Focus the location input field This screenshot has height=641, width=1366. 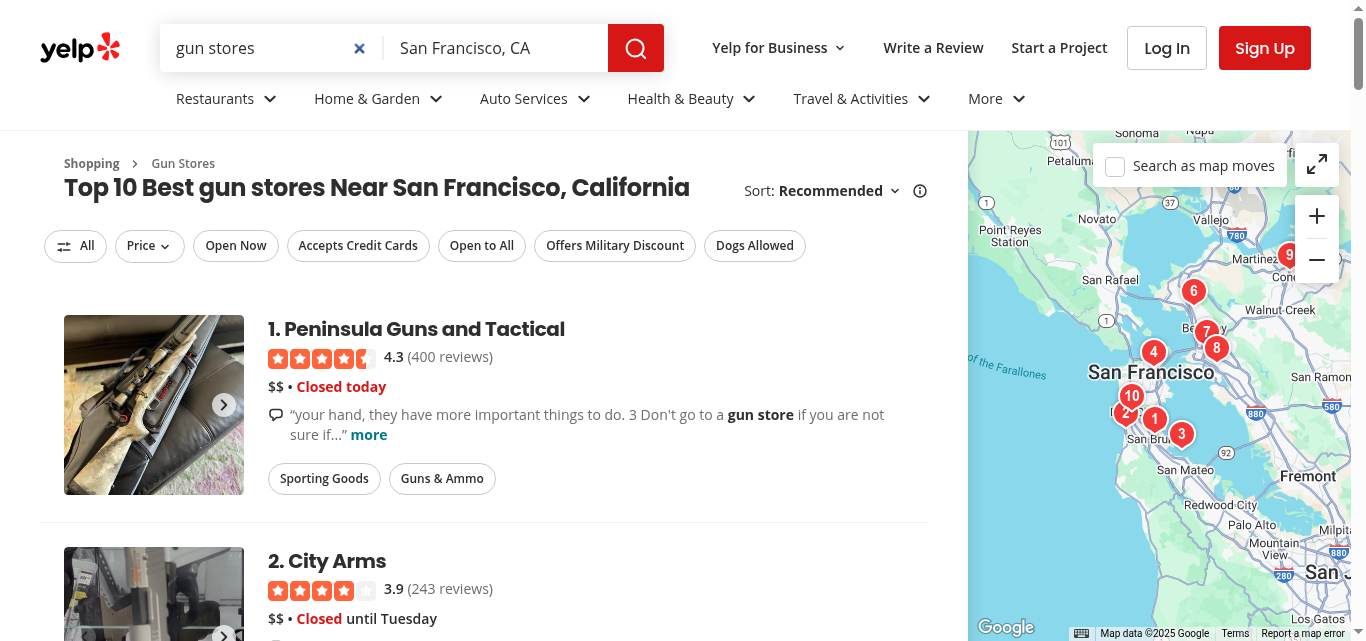pyautogui.click(x=496, y=48)
